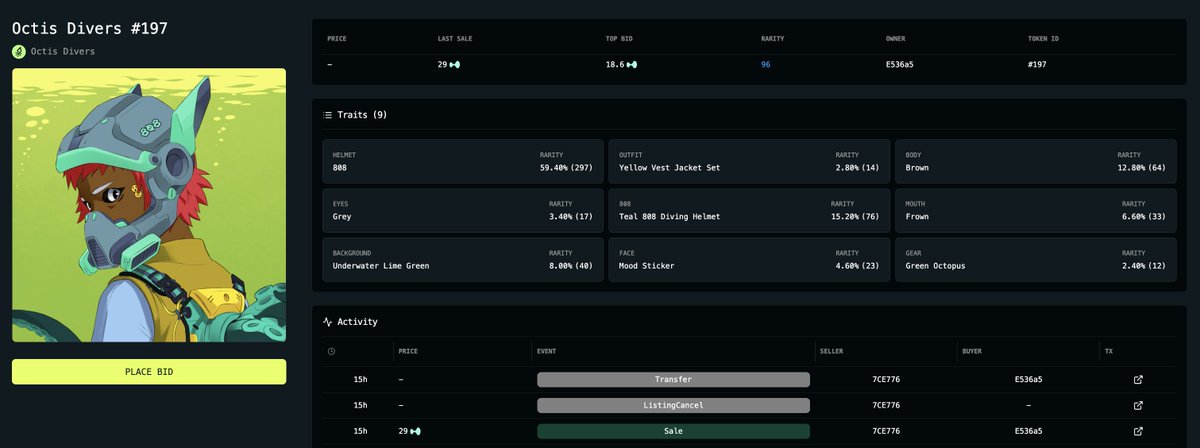The width and height of the screenshot is (1200, 448).
Task: Click currency icon in Sale row price
Action: pyautogui.click(x=415, y=432)
